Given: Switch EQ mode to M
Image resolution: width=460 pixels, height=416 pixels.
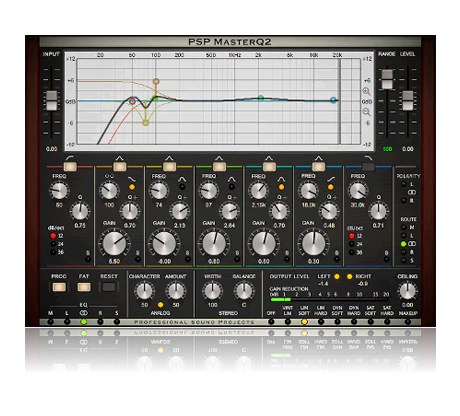Looking at the screenshot, I should pos(50,322).
